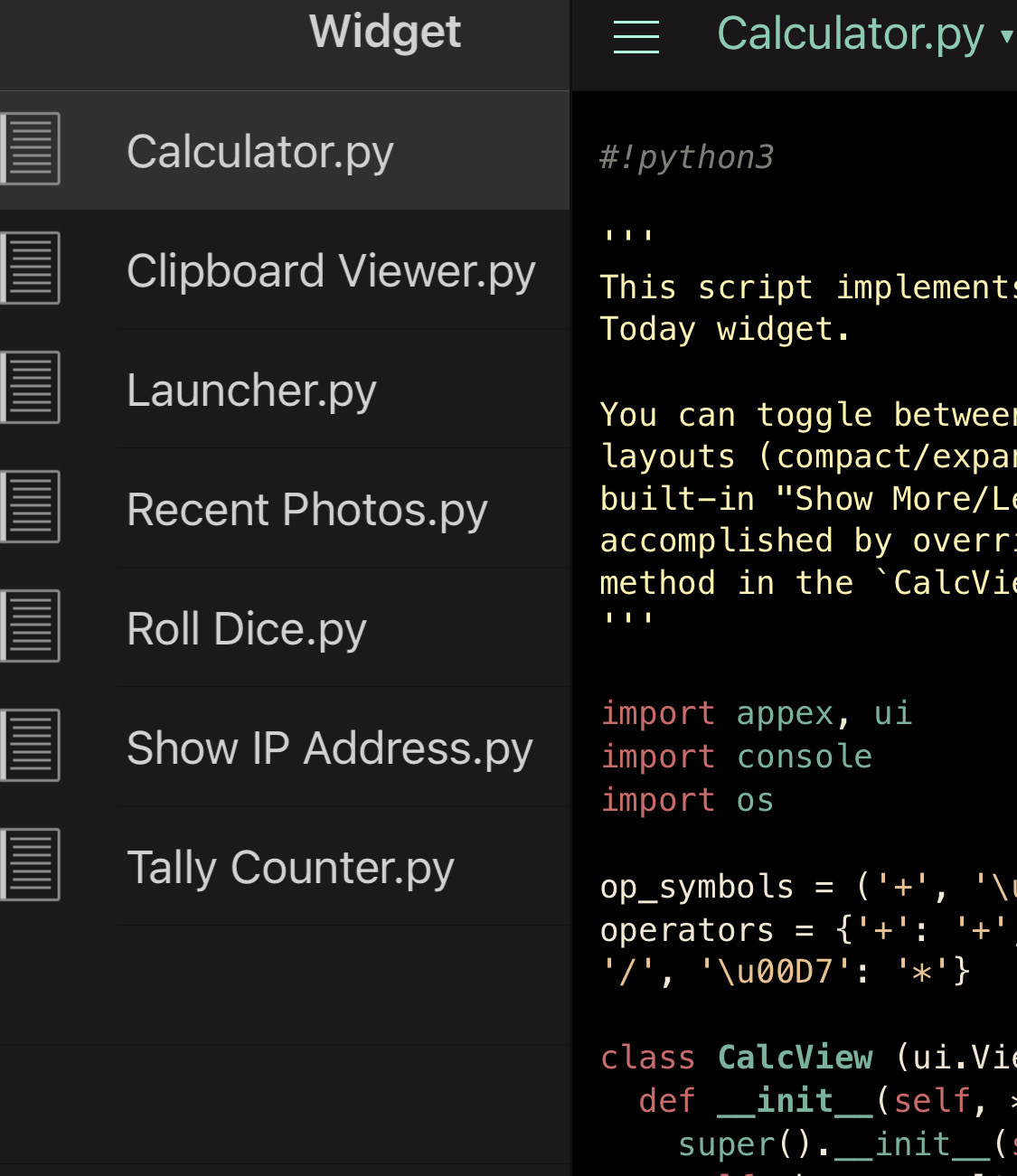The width and height of the screenshot is (1017, 1176).
Task: Tap the document icon for Recent Photos.py
Action: (x=31, y=507)
